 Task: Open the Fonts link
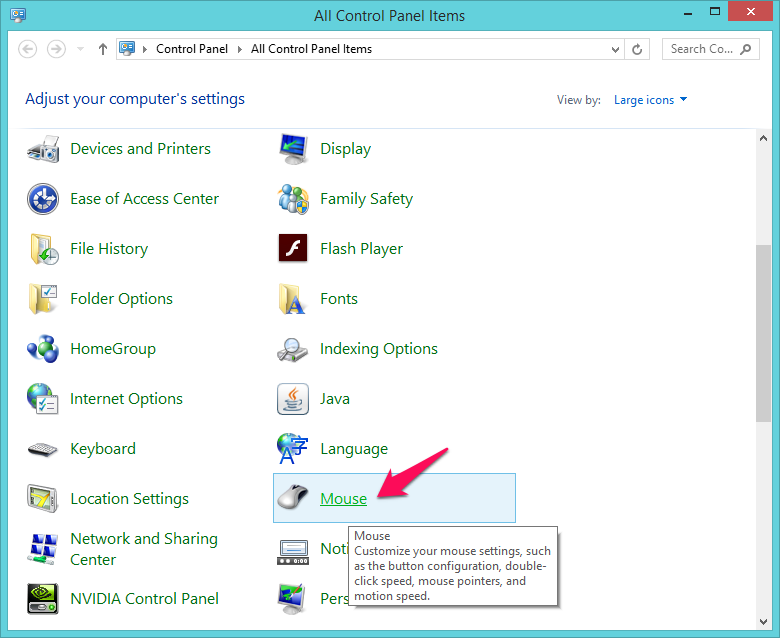point(339,299)
